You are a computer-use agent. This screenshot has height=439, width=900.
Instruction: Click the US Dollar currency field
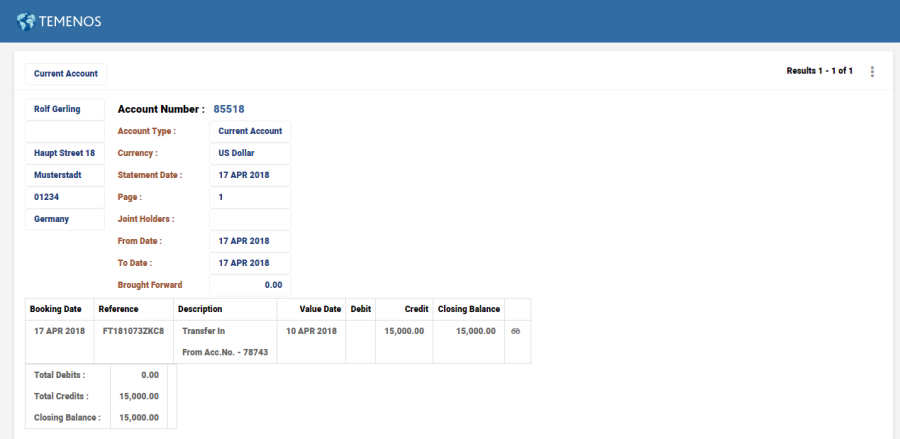(x=249, y=153)
